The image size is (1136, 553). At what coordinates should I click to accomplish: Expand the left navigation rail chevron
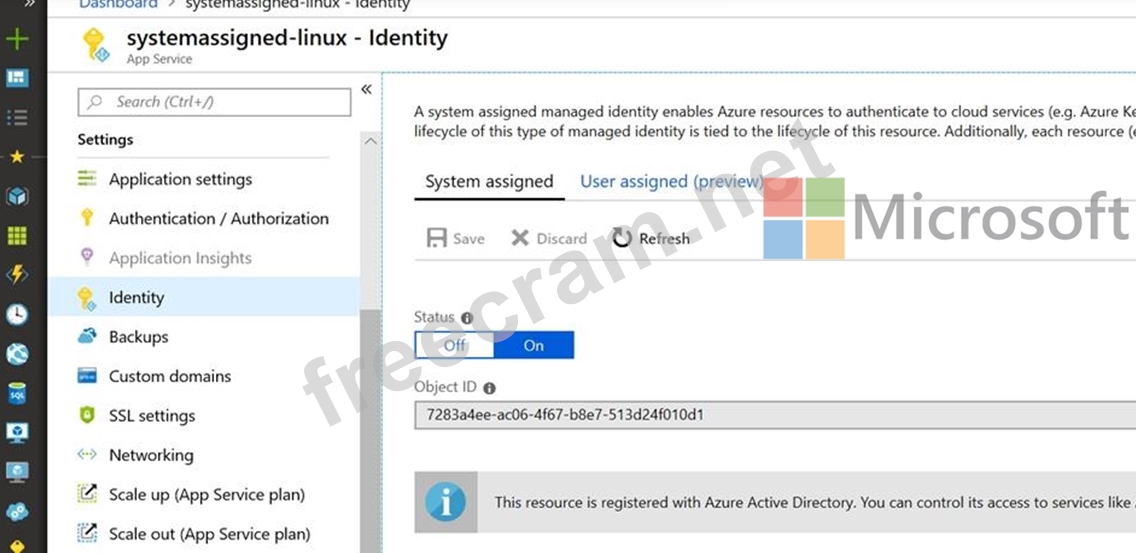pyautogui.click(x=28, y=5)
